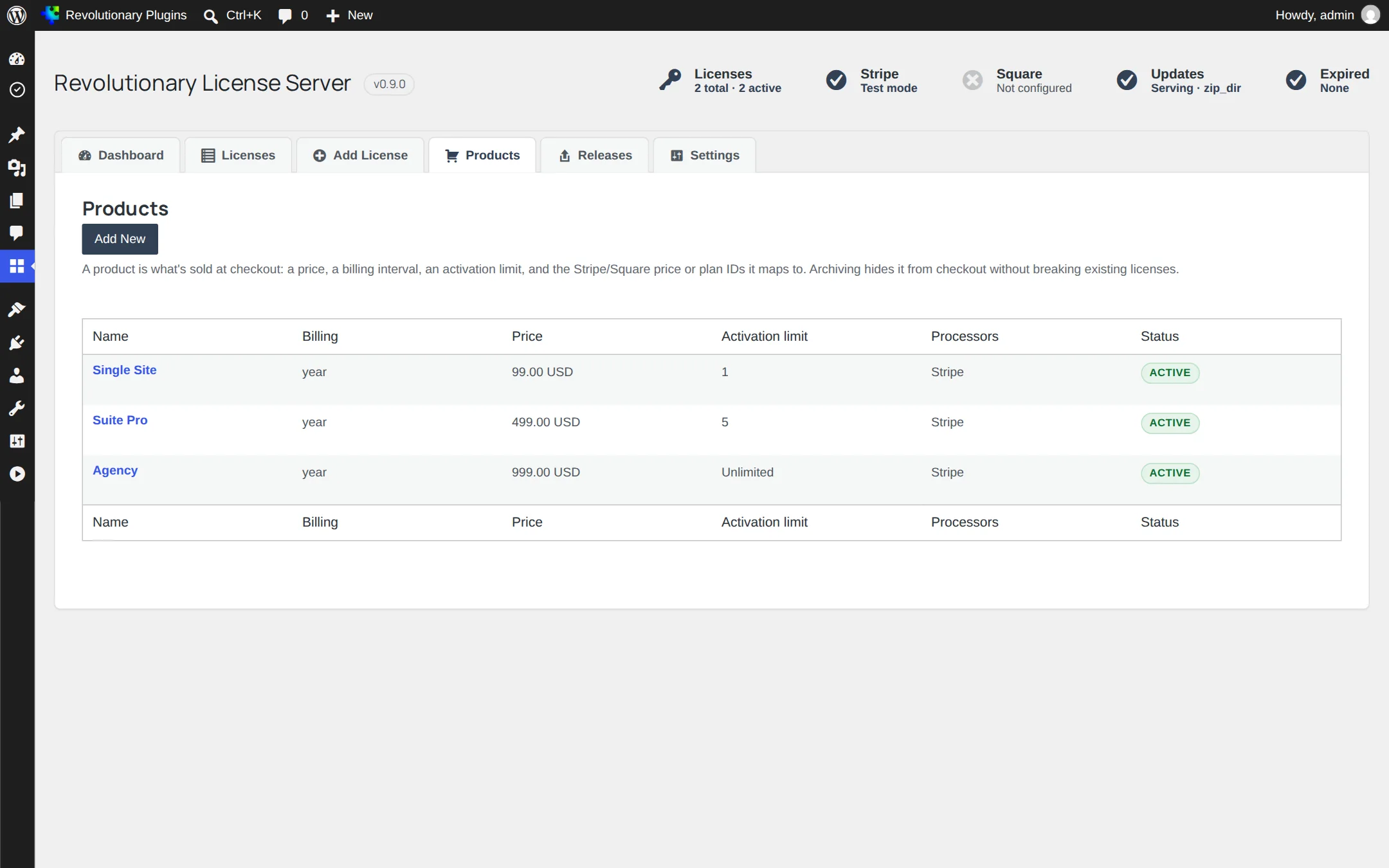This screenshot has width=1389, height=868.
Task: Click the Expired None checkmark icon
Action: (x=1296, y=80)
